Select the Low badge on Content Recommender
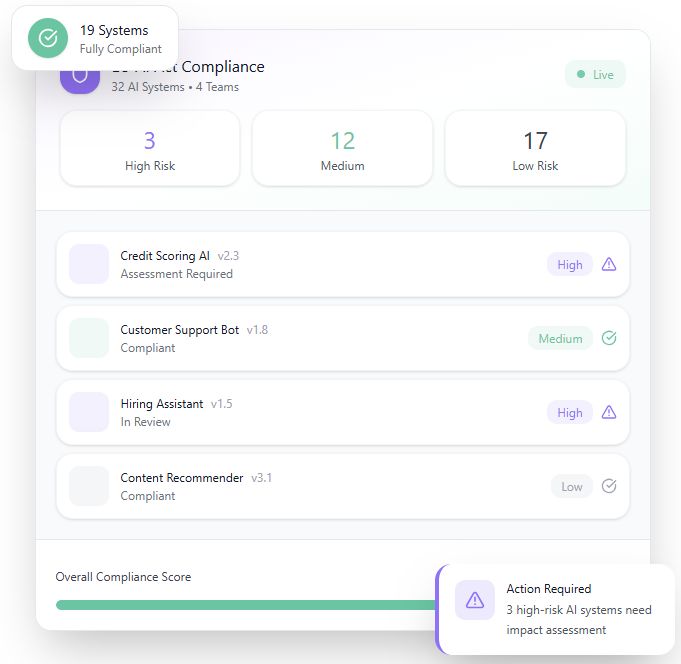 click(572, 487)
